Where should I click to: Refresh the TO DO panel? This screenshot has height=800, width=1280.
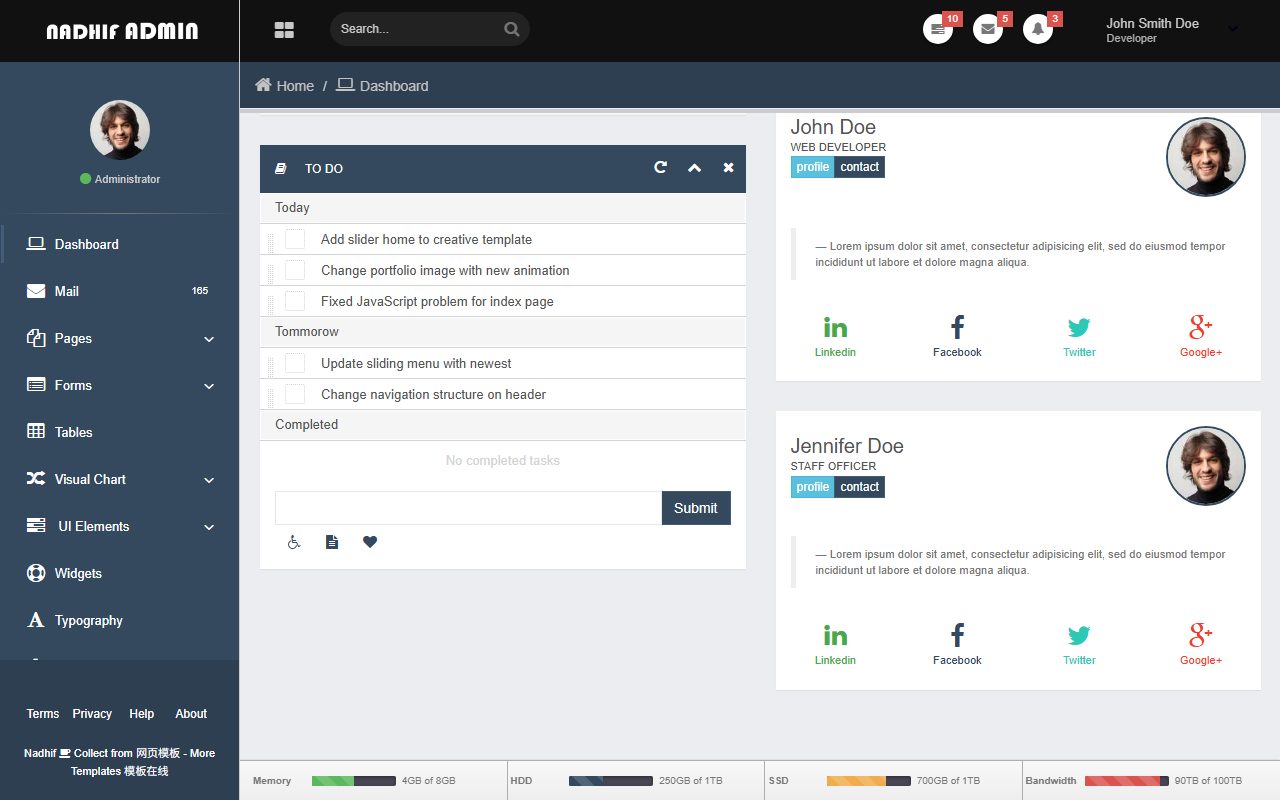(660, 168)
